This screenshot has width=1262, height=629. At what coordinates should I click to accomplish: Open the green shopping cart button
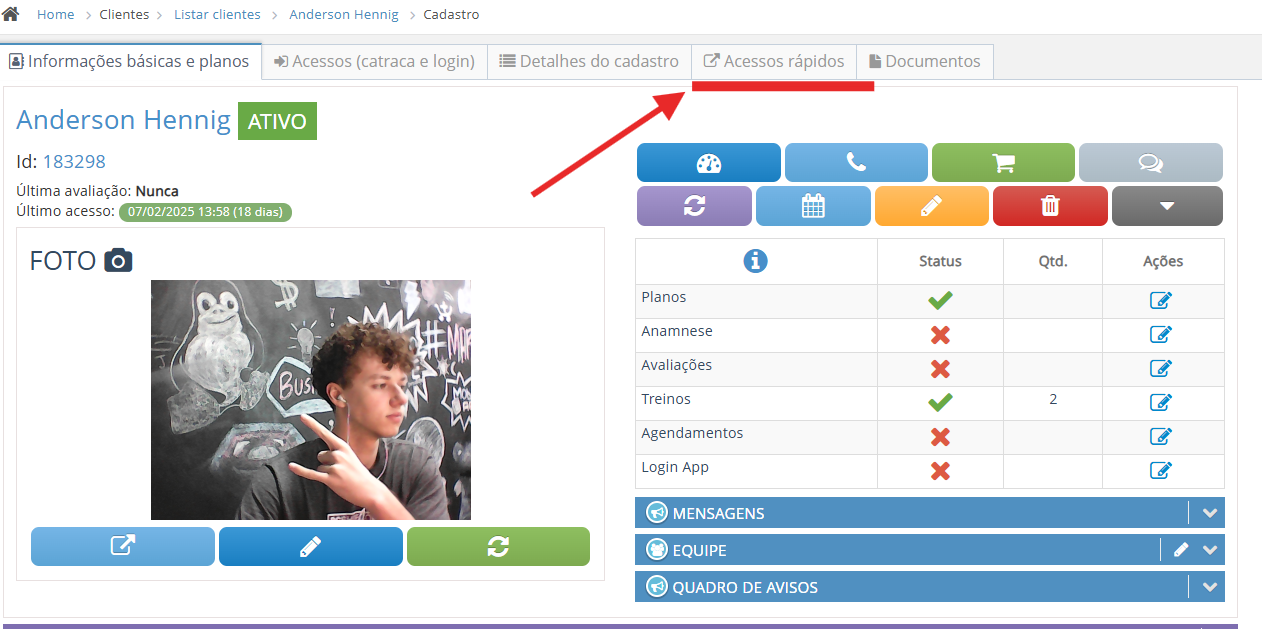[x=1003, y=163]
